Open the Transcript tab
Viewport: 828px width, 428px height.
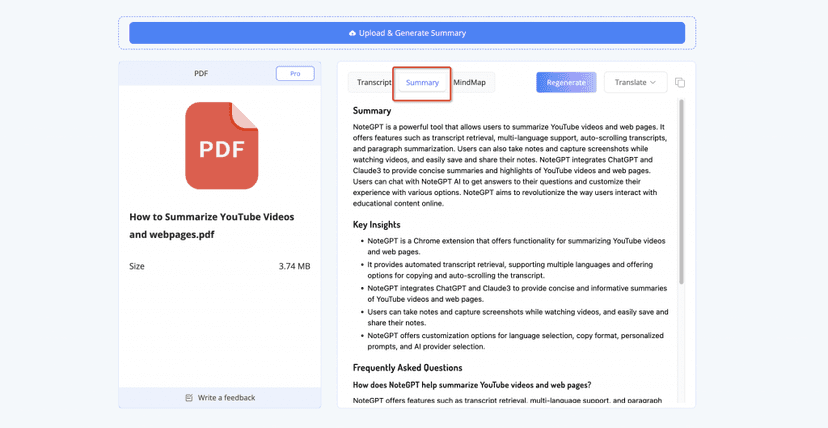click(374, 82)
